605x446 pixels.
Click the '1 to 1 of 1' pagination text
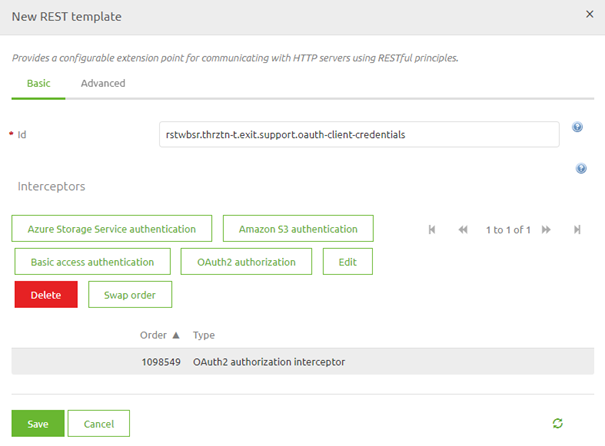(508, 230)
